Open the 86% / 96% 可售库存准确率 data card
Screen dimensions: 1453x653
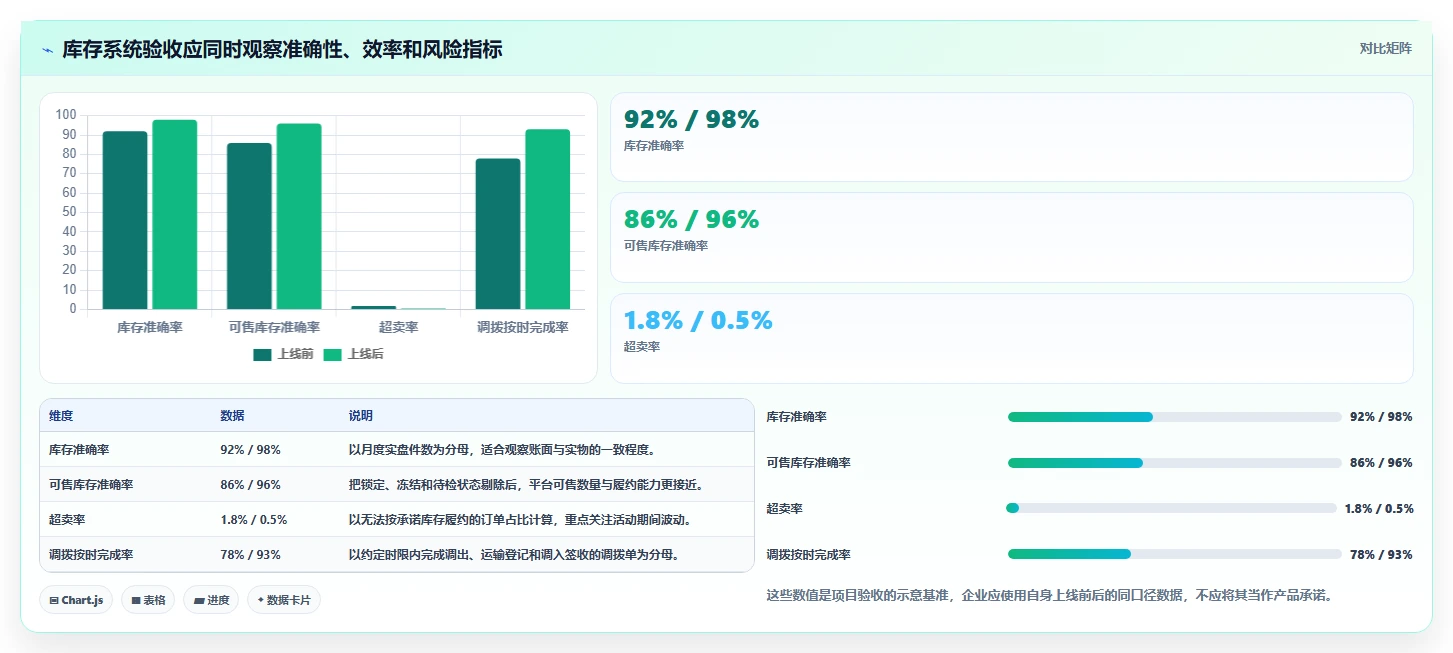coord(1012,237)
